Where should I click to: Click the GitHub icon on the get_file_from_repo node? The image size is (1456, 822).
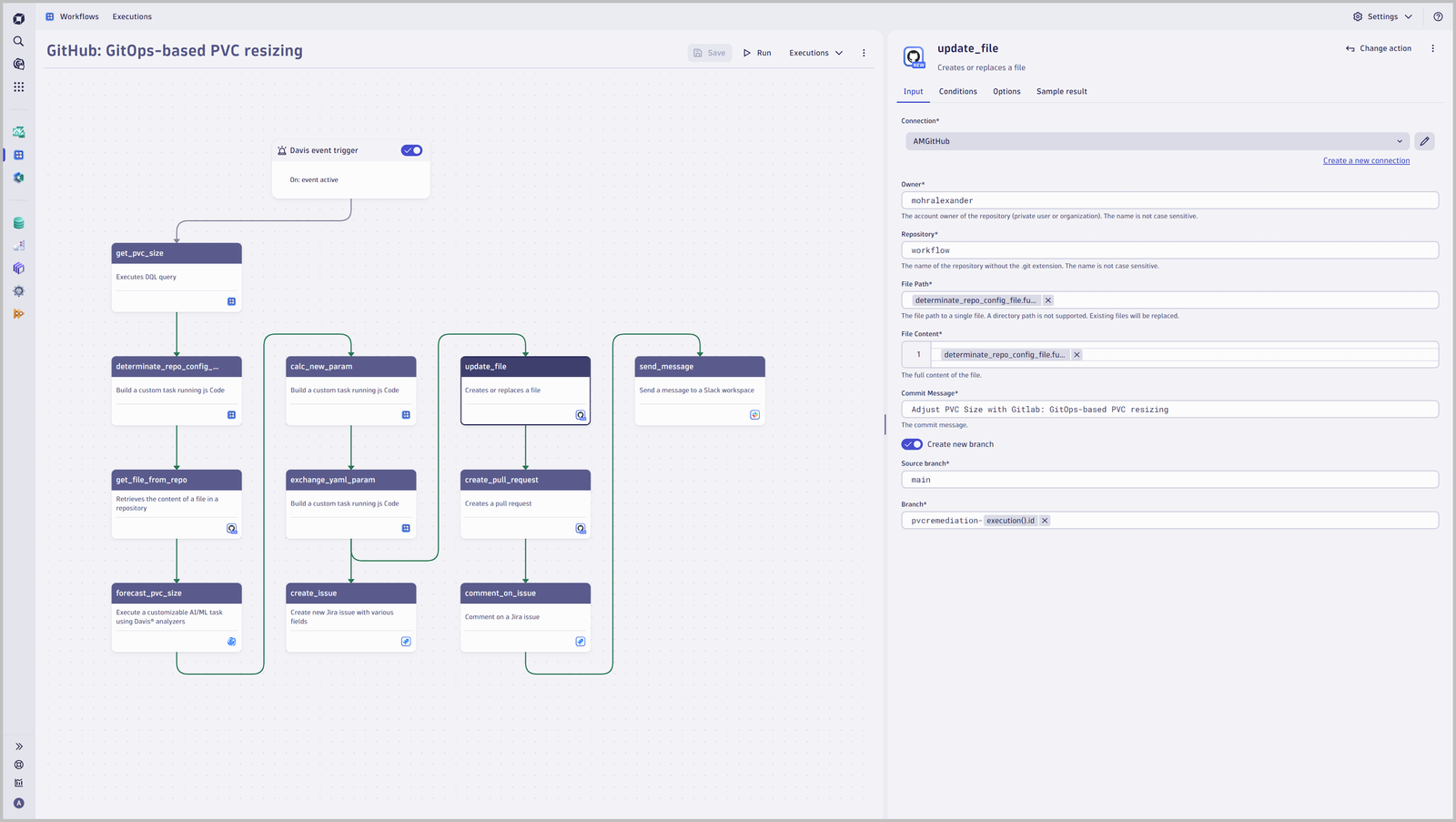click(x=231, y=528)
